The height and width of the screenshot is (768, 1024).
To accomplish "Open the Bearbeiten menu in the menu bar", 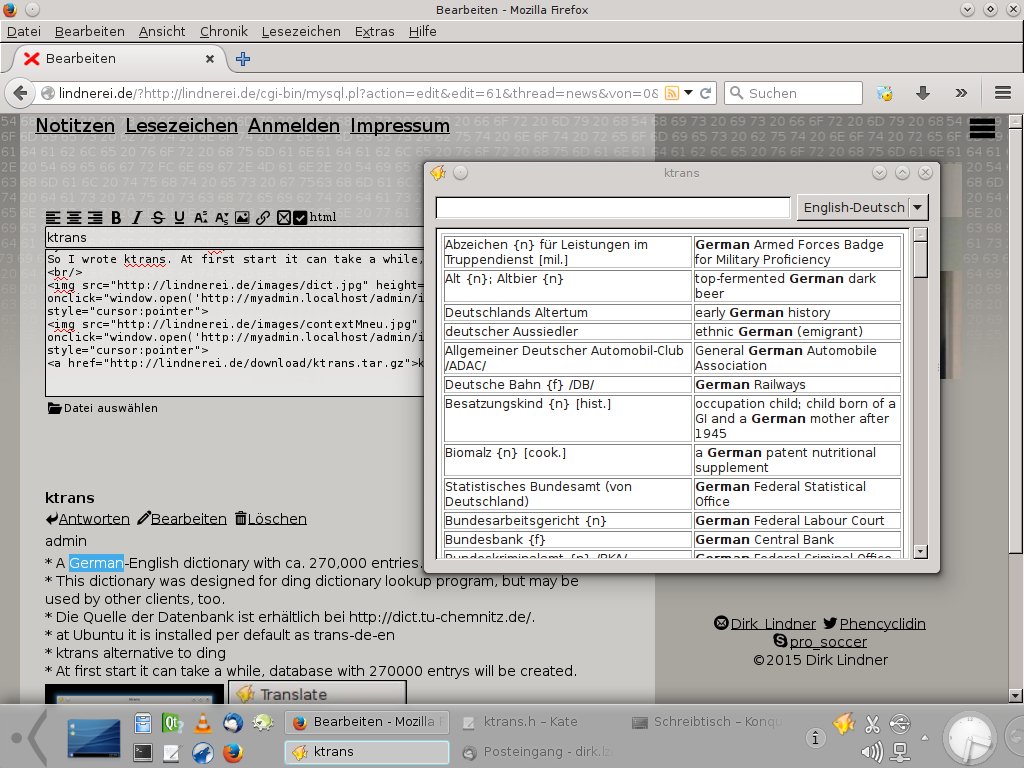I will [89, 31].
